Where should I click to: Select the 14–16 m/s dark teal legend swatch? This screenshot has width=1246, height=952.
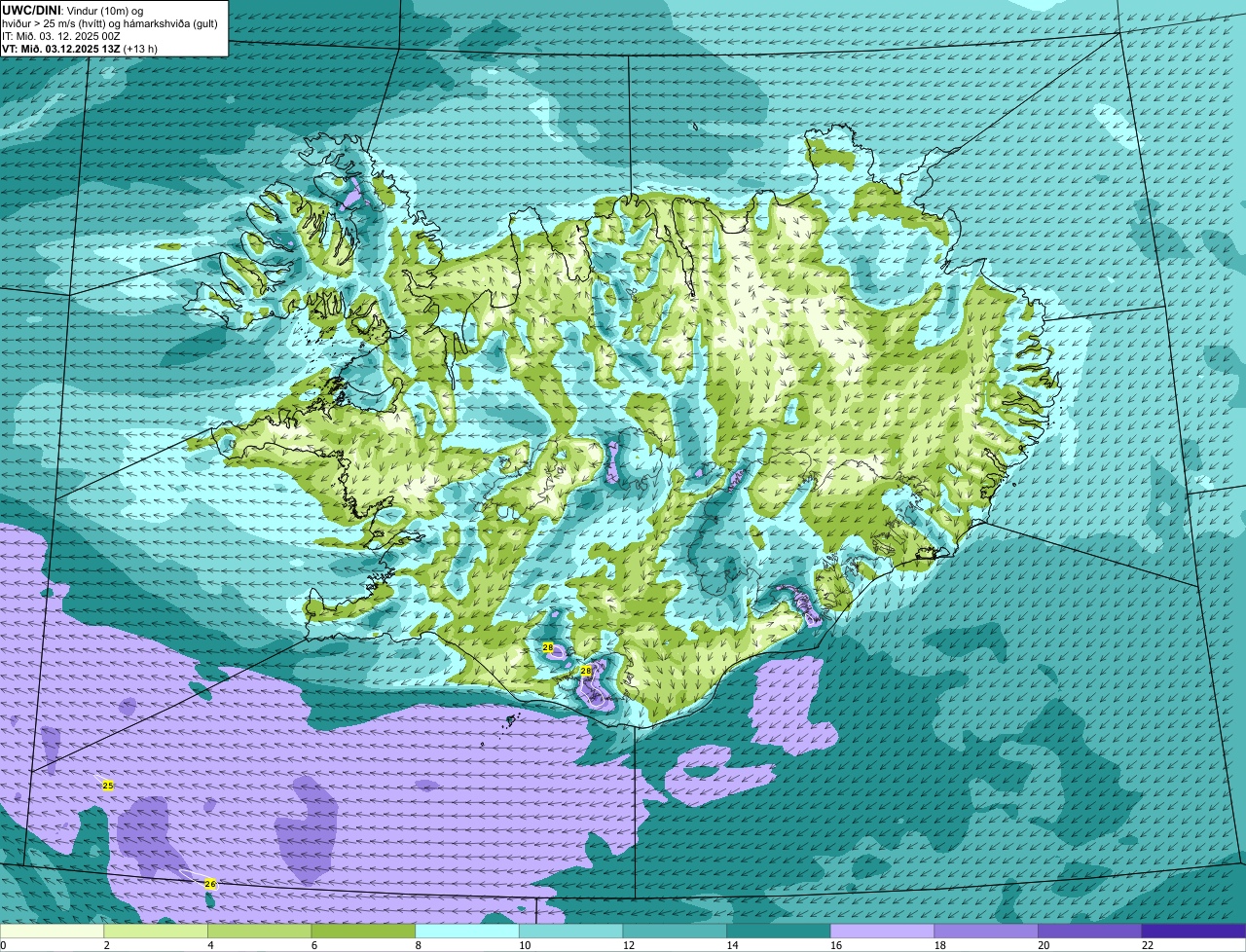coord(778,931)
